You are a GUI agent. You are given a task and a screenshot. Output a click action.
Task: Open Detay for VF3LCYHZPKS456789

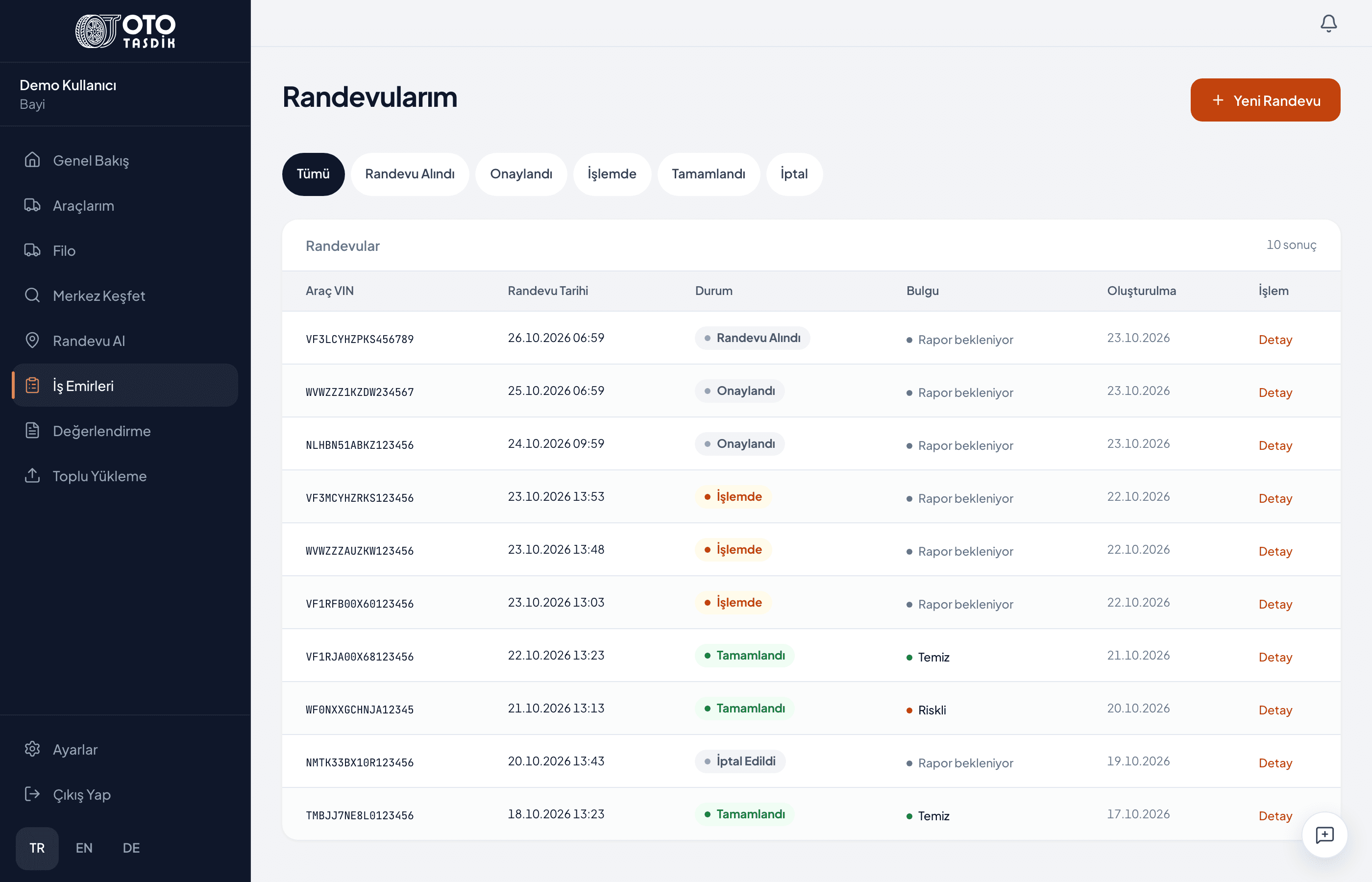pyautogui.click(x=1275, y=340)
